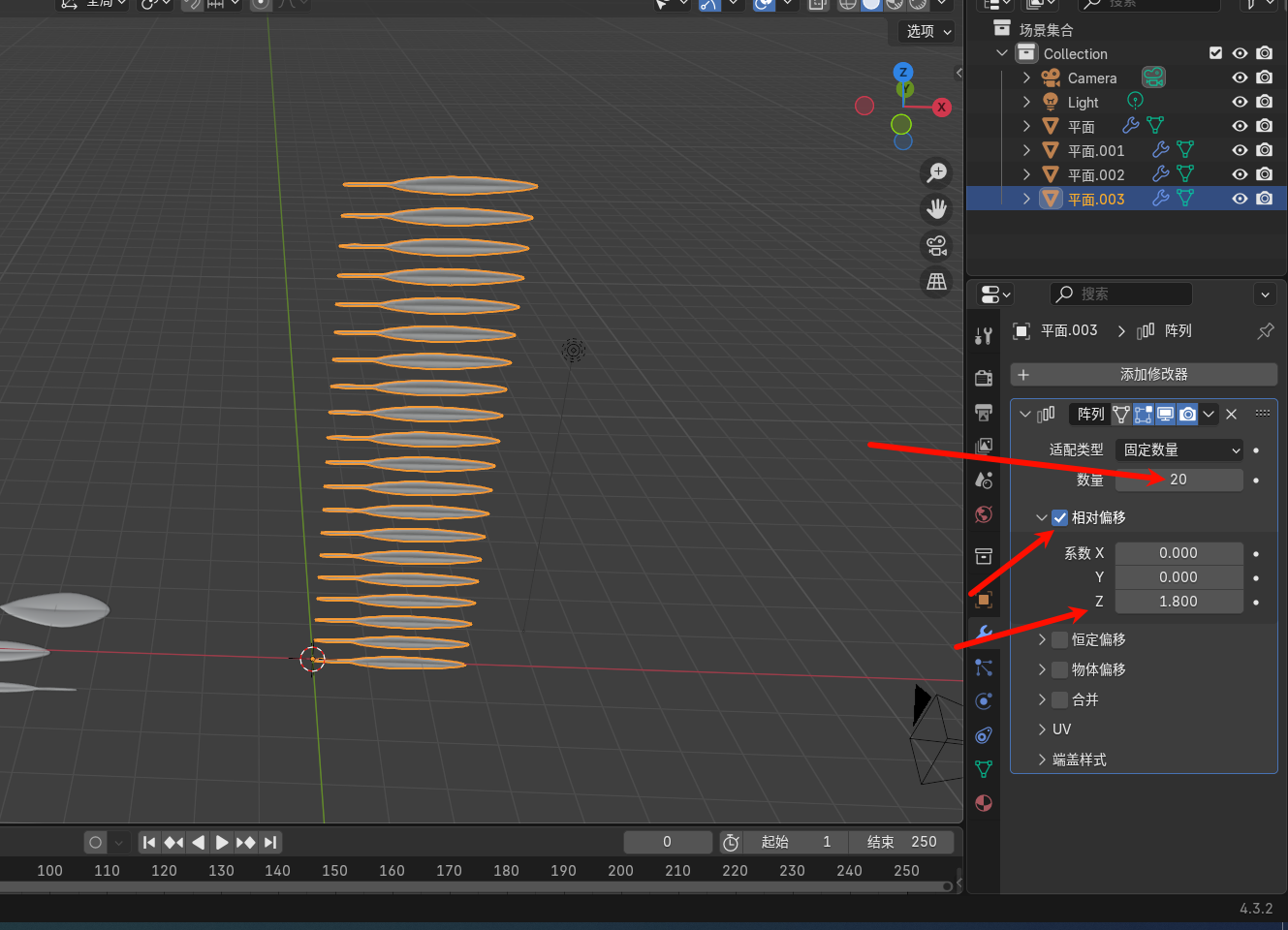Screen dimensions: 1288x930
Task: Open the 适配类型 固定数量 dropdown
Action: point(1179,449)
